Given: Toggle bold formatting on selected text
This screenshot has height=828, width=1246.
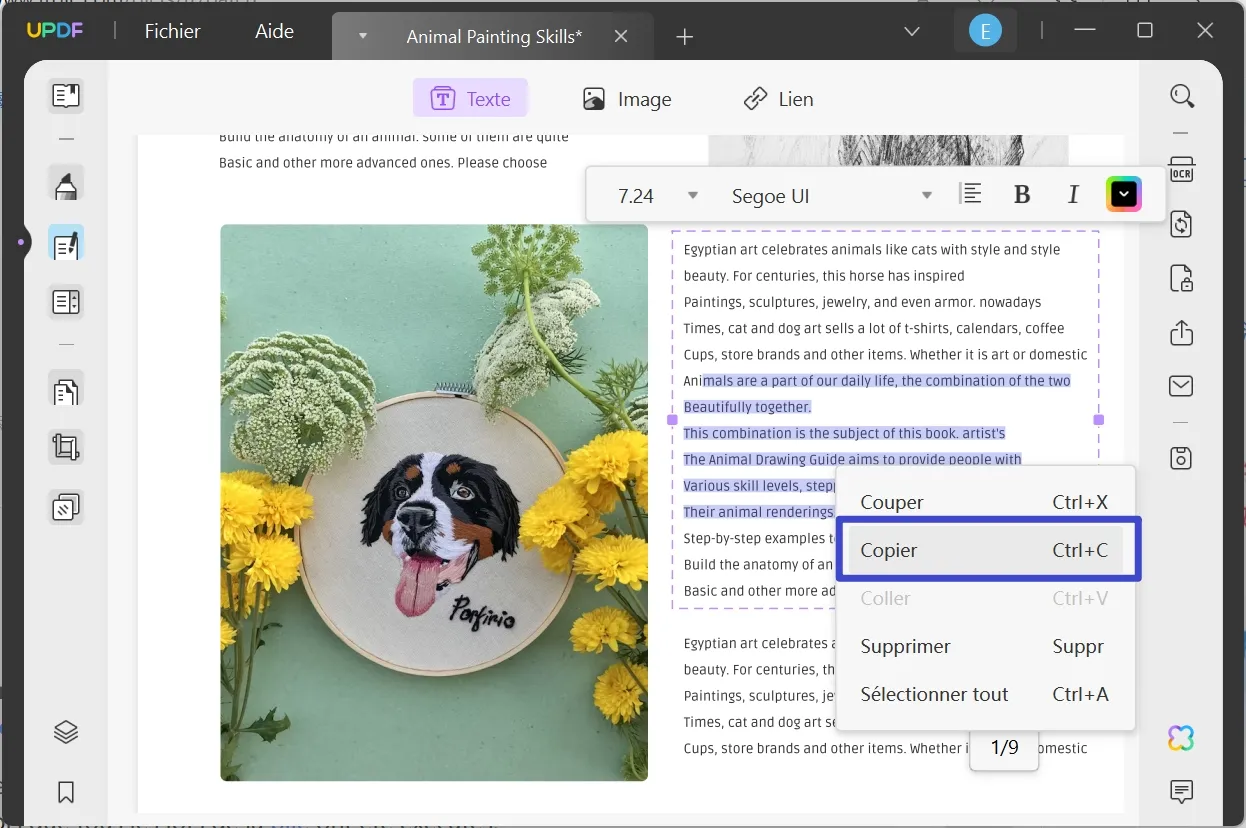Looking at the screenshot, I should click(1022, 193).
